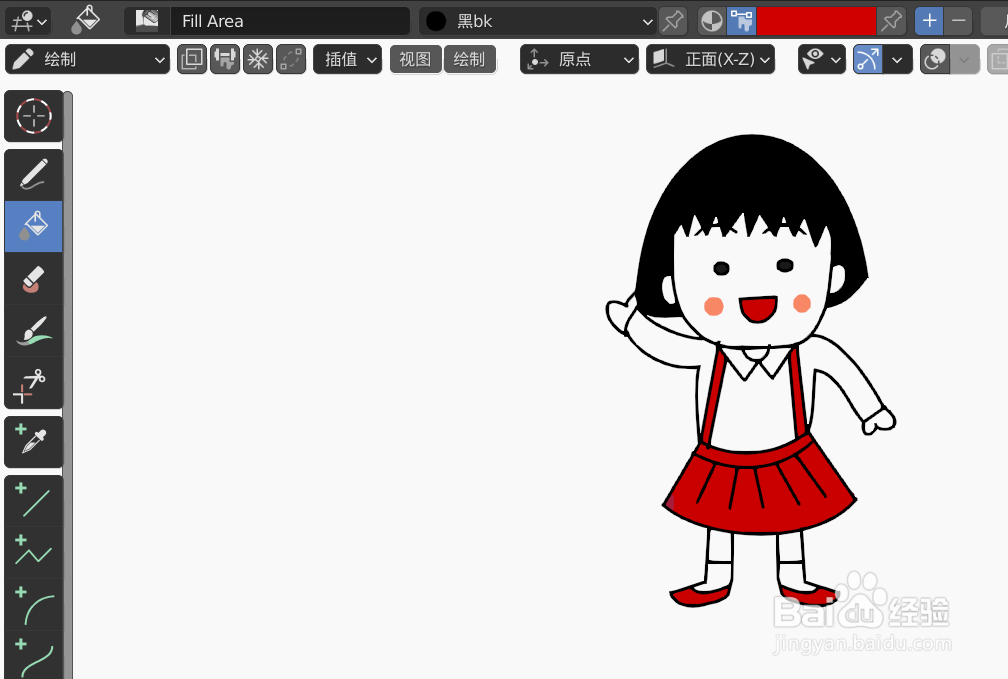Toggle the pin next to red swatch
The width and height of the screenshot is (1008, 679).
[892, 21]
